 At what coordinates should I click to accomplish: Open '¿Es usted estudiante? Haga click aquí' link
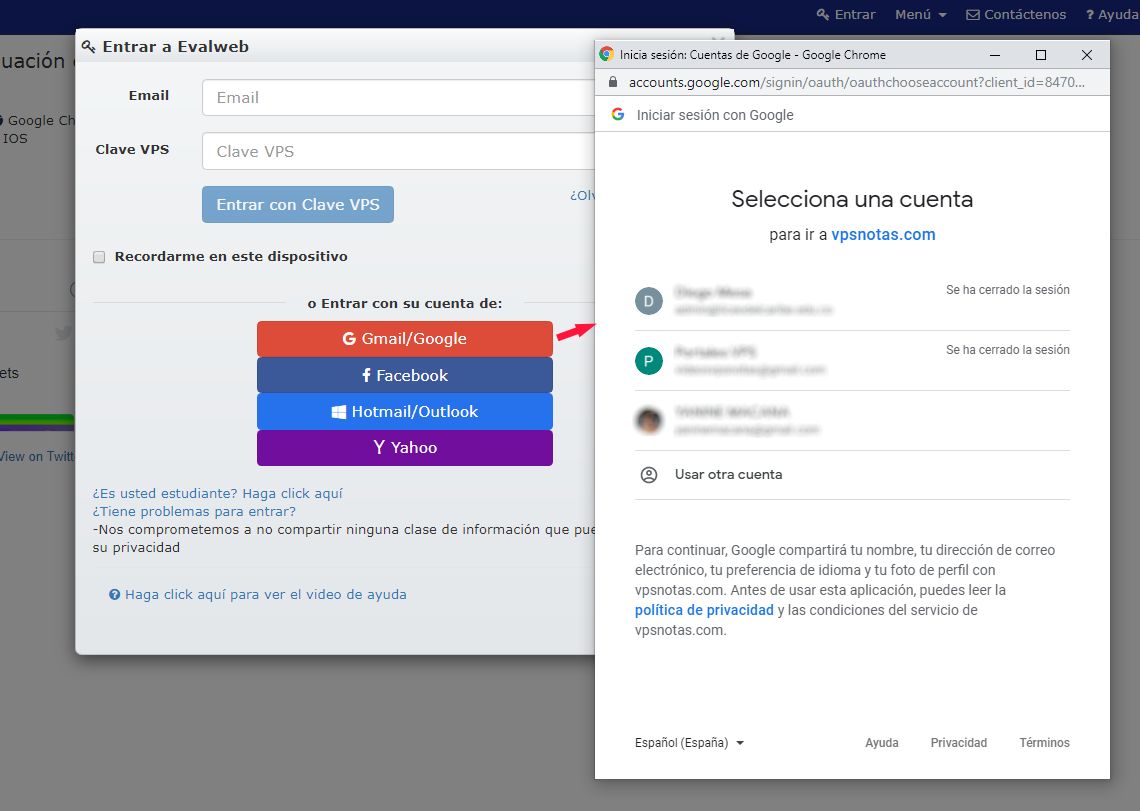pyautogui.click(x=217, y=493)
